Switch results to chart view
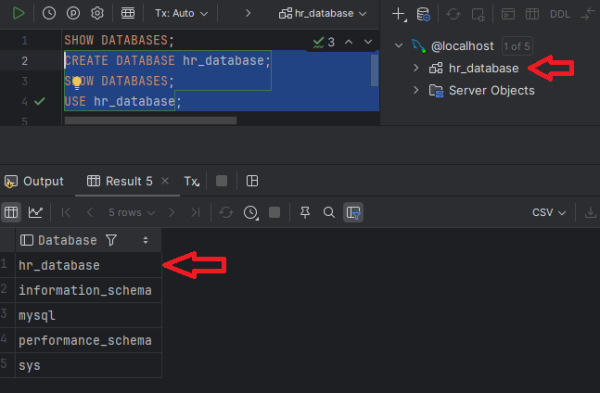 [35, 212]
